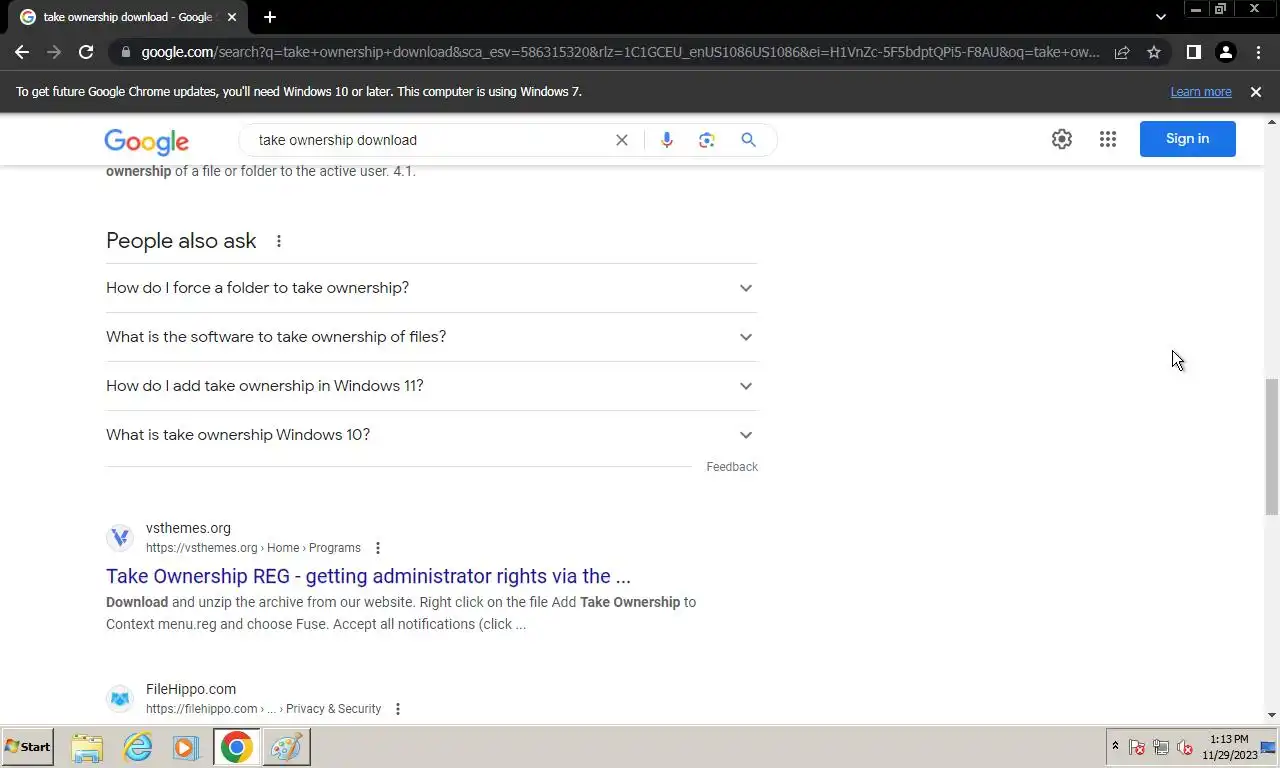Start voice search with microphone icon

pos(667,140)
